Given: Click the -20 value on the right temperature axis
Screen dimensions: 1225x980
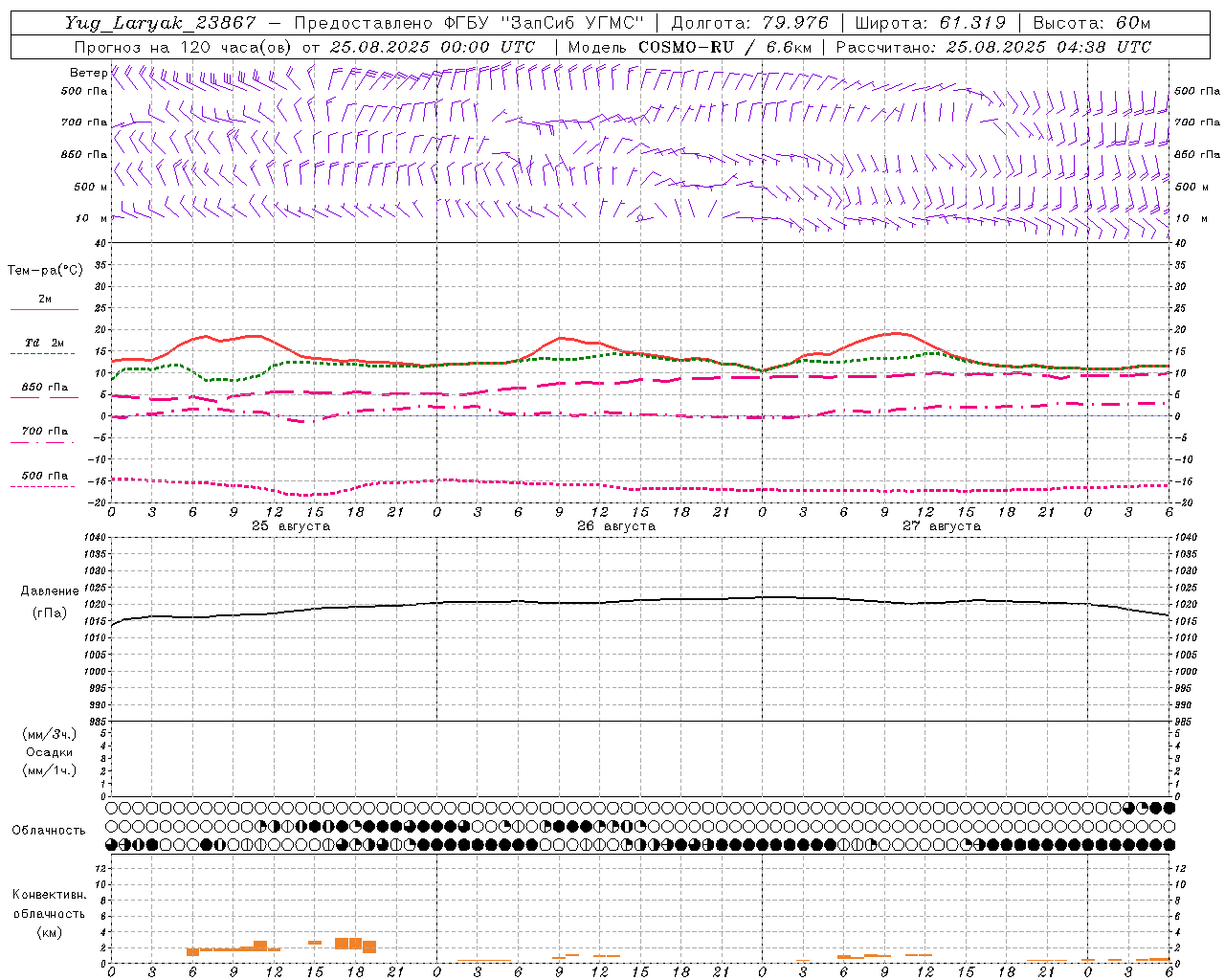Looking at the screenshot, I should (1182, 502).
